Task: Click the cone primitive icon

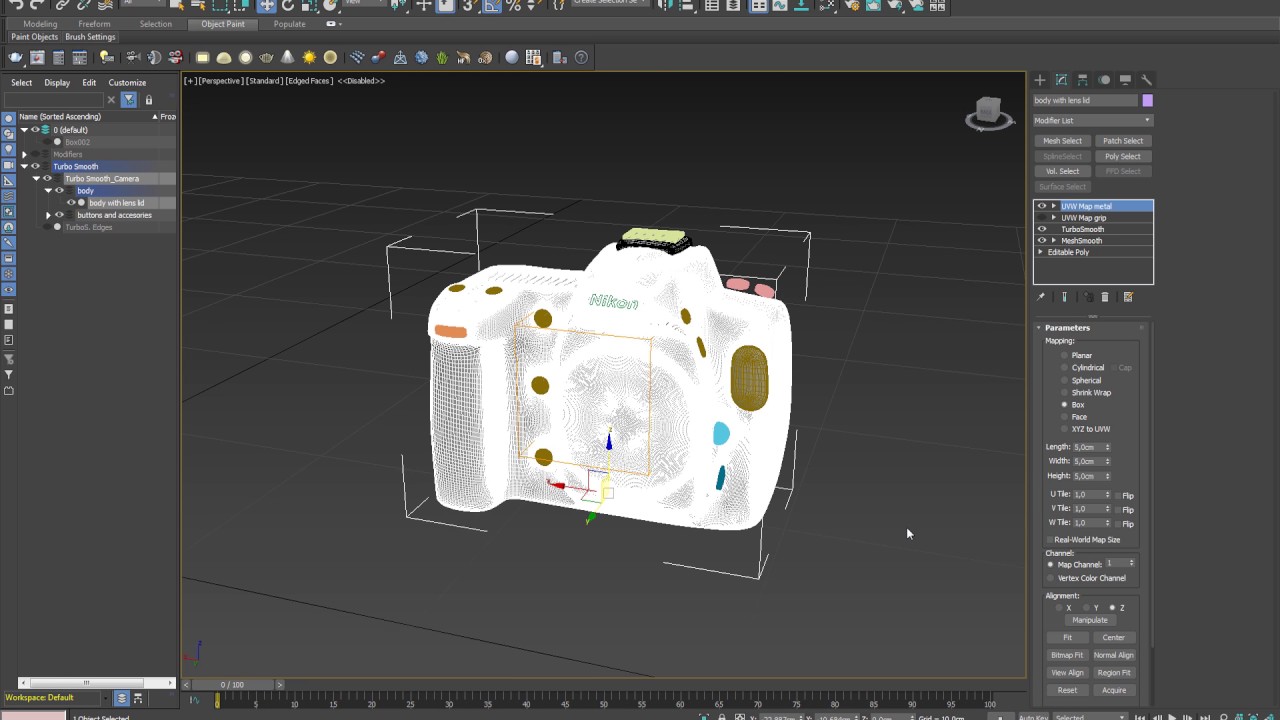Action: [x=288, y=57]
